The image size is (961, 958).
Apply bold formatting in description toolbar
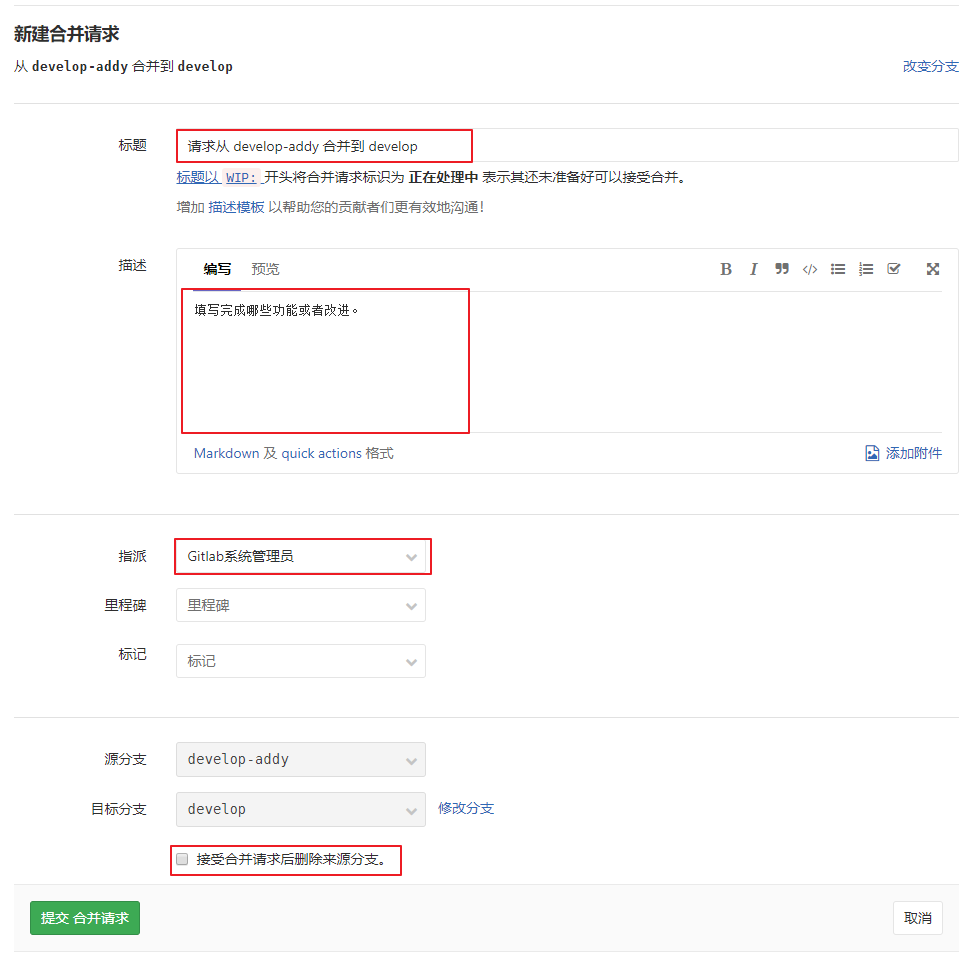click(726, 269)
